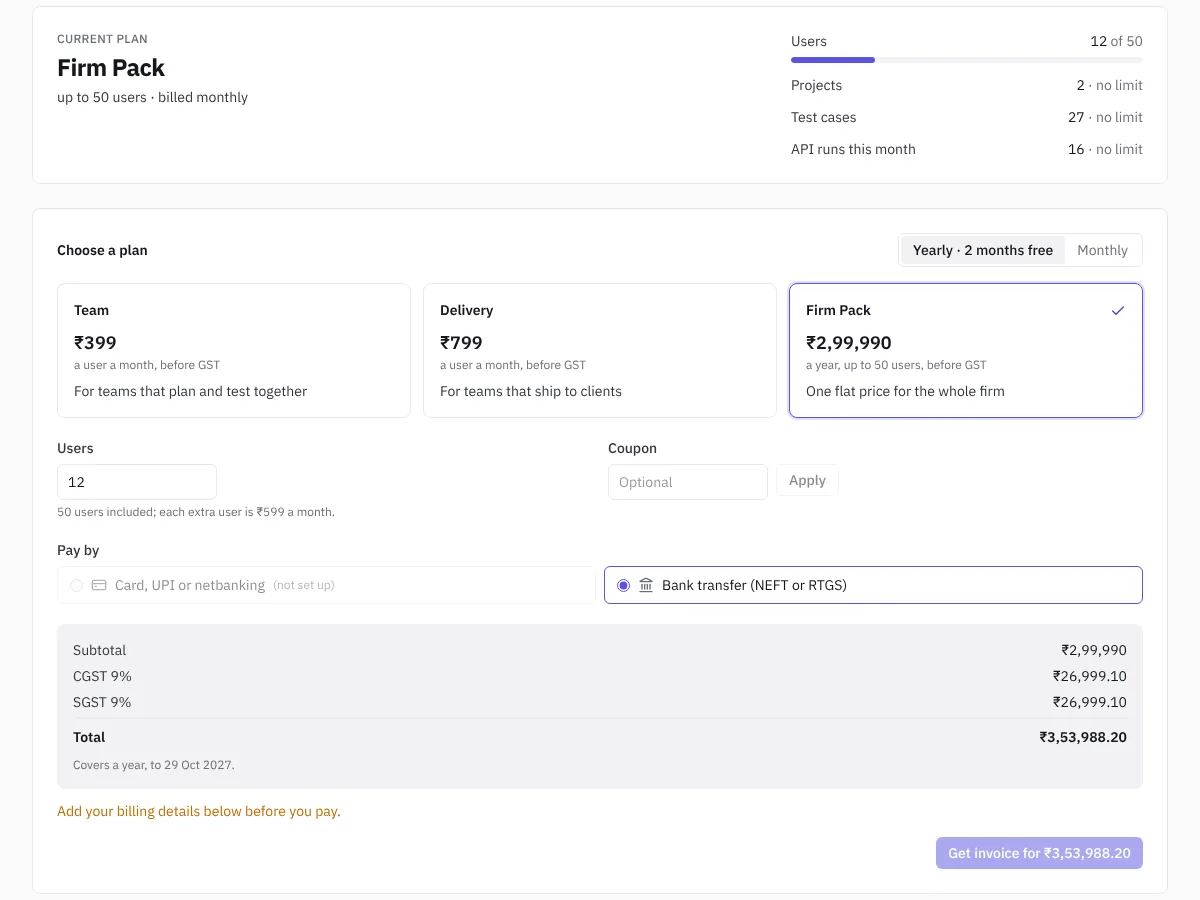Click the Projects usage row label
1200x900 pixels.
click(816, 86)
